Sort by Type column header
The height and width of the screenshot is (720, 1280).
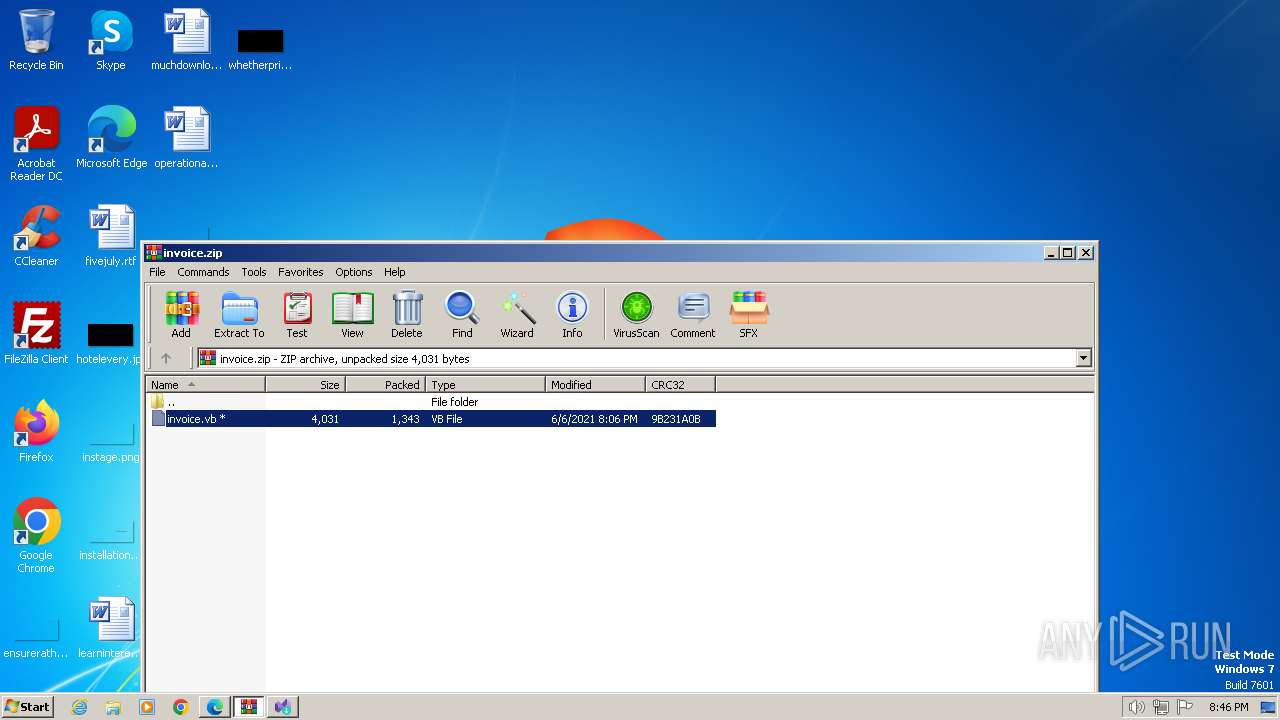pyautogui.click(x=486, y=384)
